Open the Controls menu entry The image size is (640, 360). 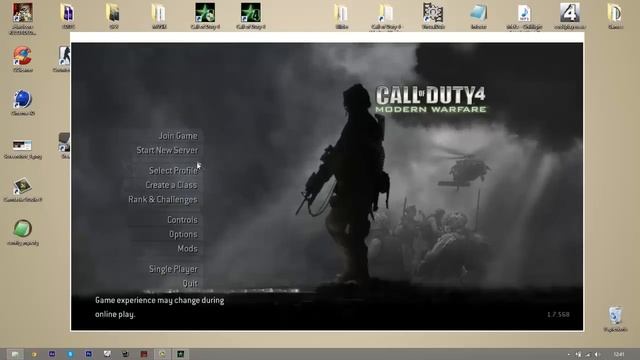pos(182,220)
